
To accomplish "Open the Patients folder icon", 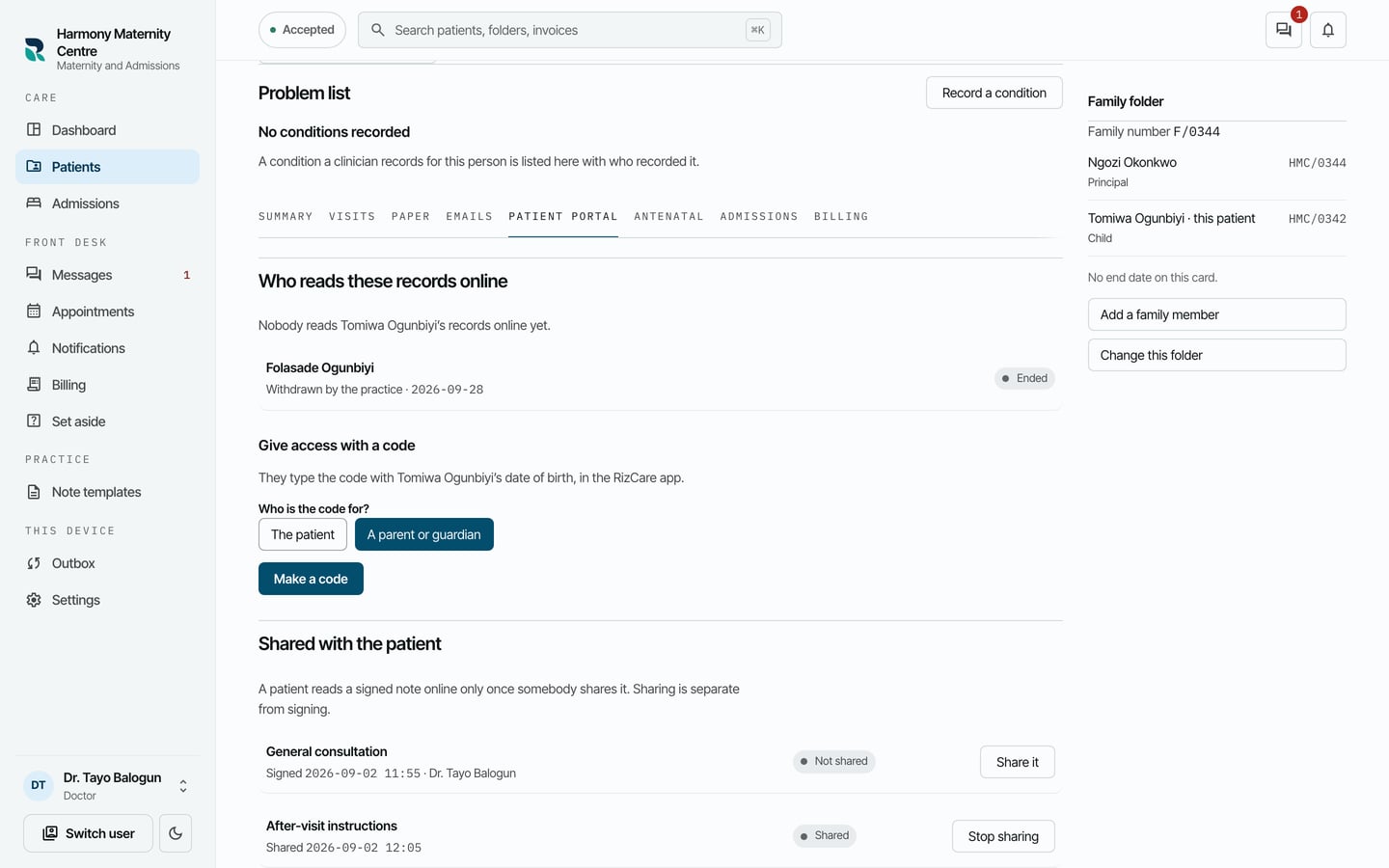I will pyautogui.click(x=34, y=167).
